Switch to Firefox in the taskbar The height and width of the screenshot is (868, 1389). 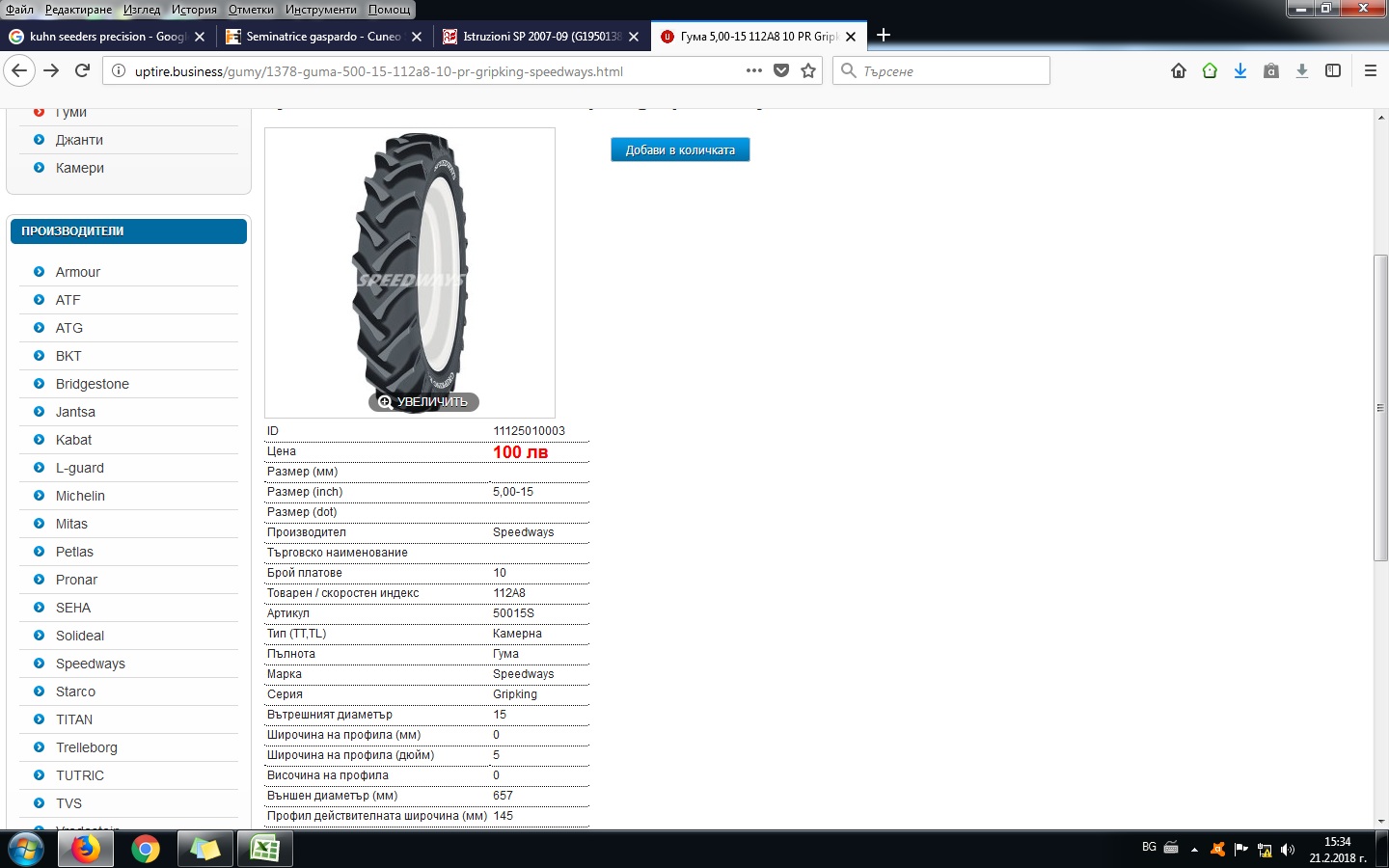[x=86, y=849]
